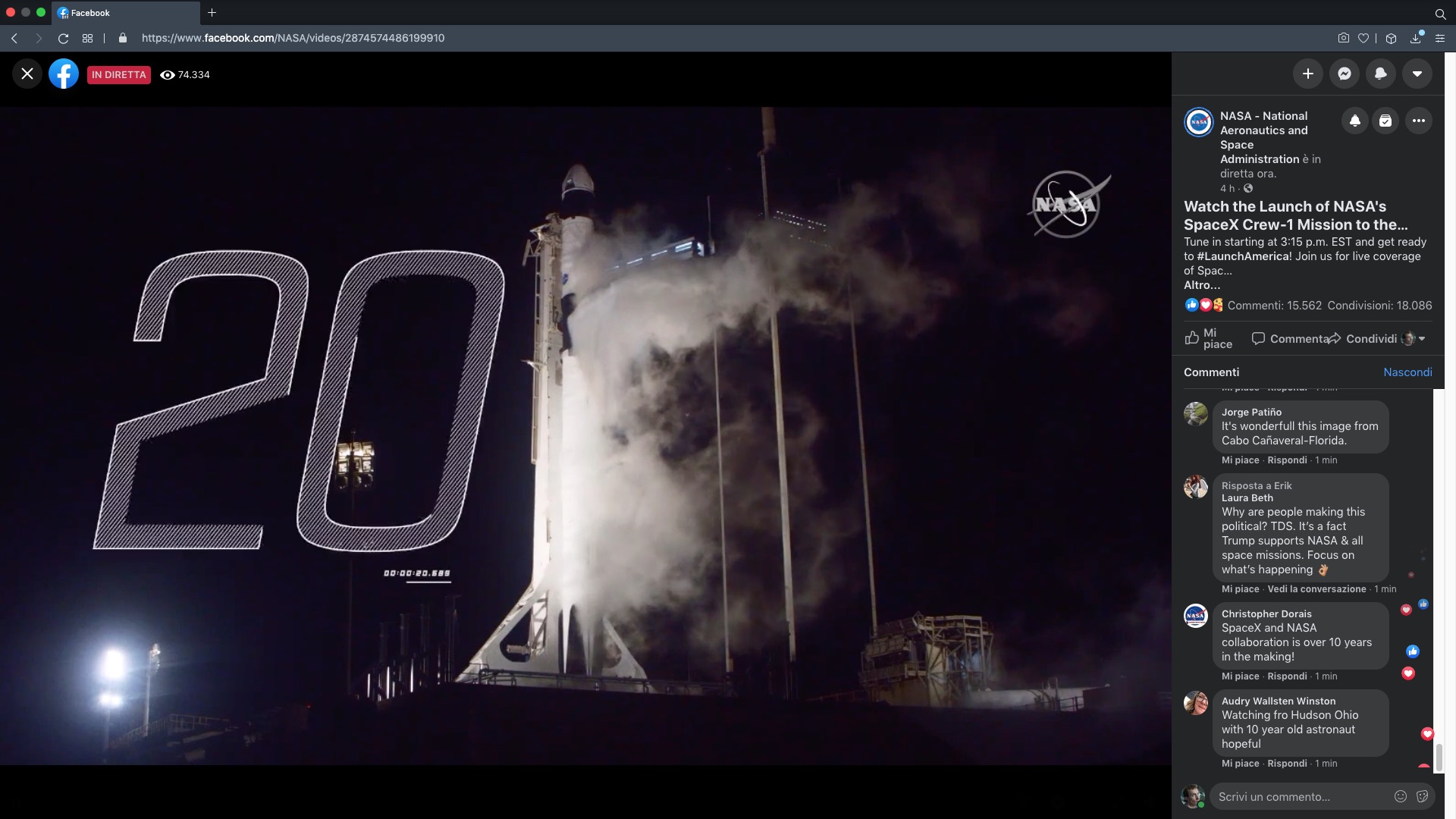Viewport: 1456px width, 819px height.
Task: Click the comments panel scrollbar
Action: click(x=1439, y=756)
